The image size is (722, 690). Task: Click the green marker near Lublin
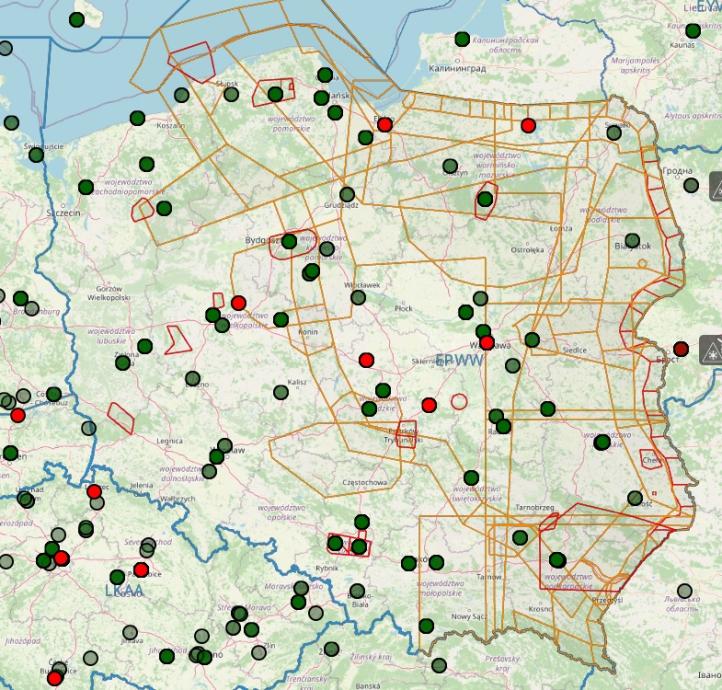pyautogui.click(x=602, y=442)
